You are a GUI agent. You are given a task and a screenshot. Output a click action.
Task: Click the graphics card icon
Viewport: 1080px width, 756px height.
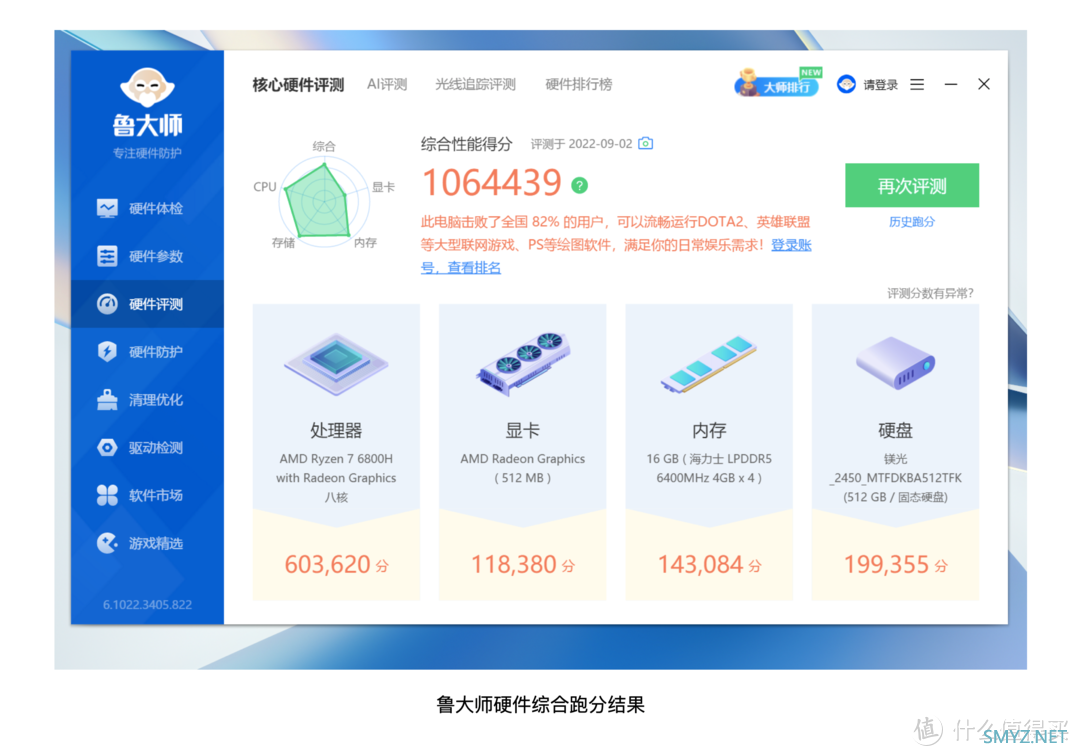coord(523,364)
